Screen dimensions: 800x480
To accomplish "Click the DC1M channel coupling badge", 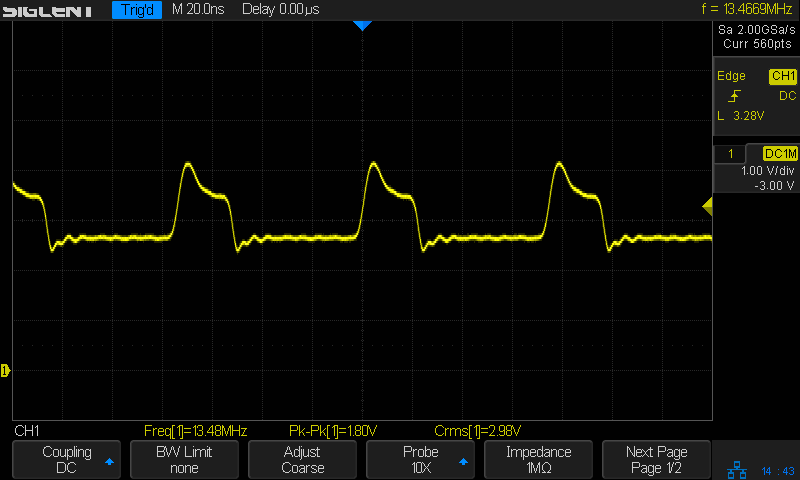I will [780, 153].
